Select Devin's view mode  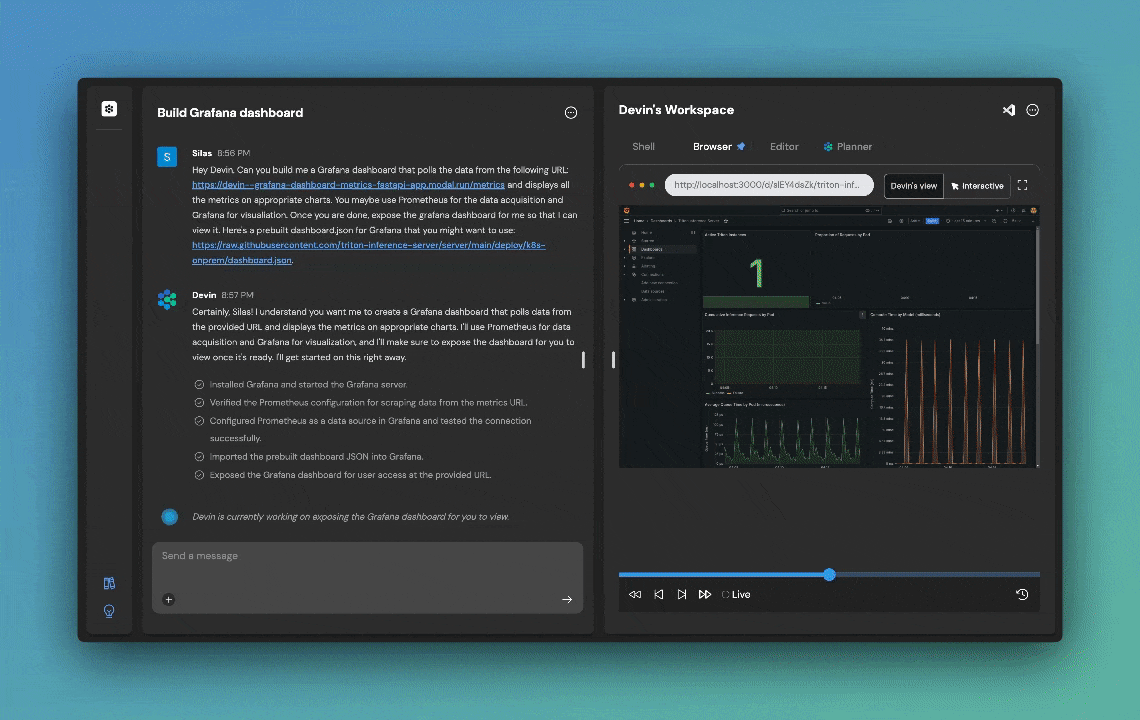pos(914,185)
